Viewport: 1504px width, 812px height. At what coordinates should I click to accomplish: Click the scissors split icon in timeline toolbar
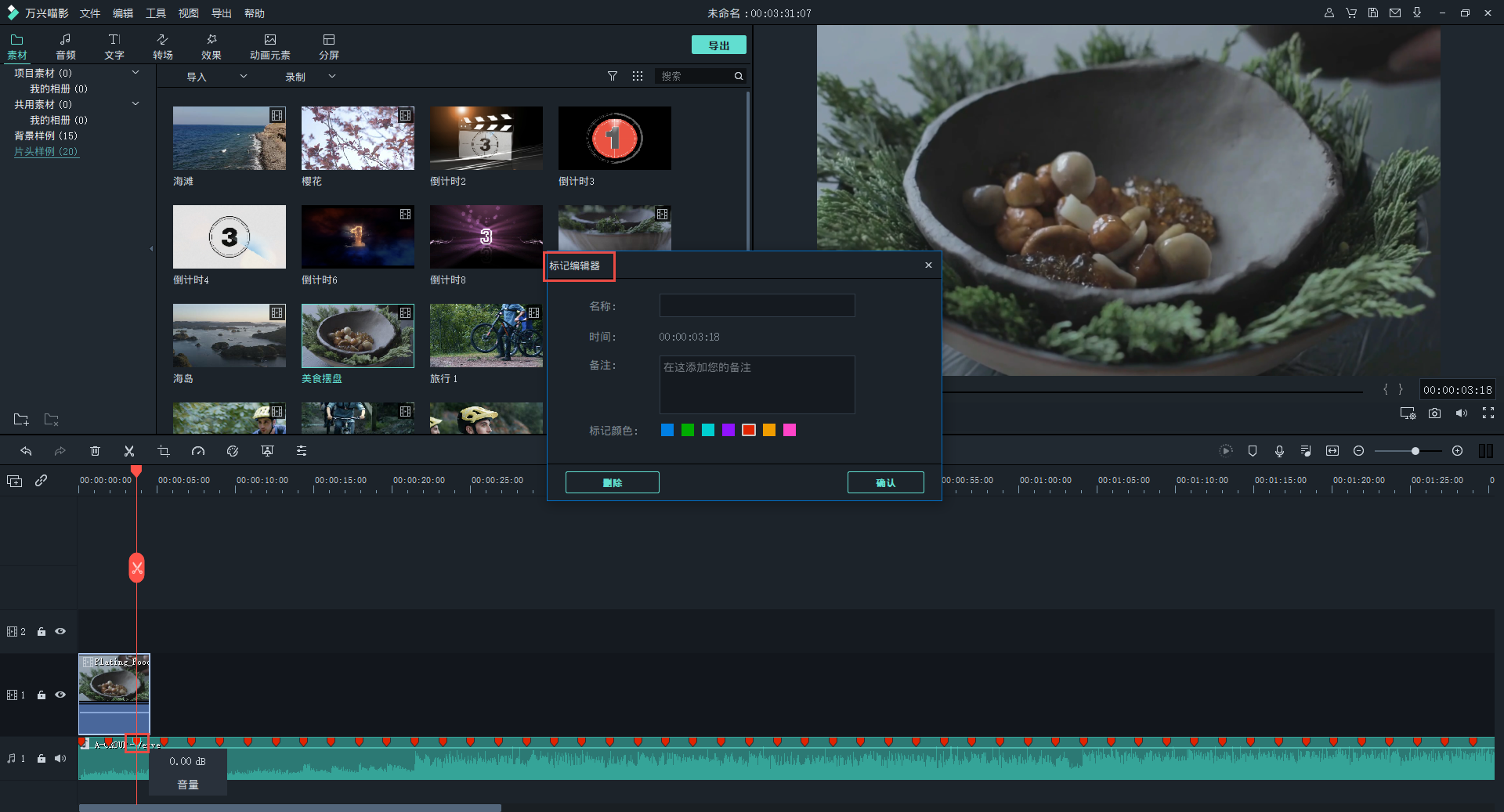pyautogui.click(x=129, y=451)
